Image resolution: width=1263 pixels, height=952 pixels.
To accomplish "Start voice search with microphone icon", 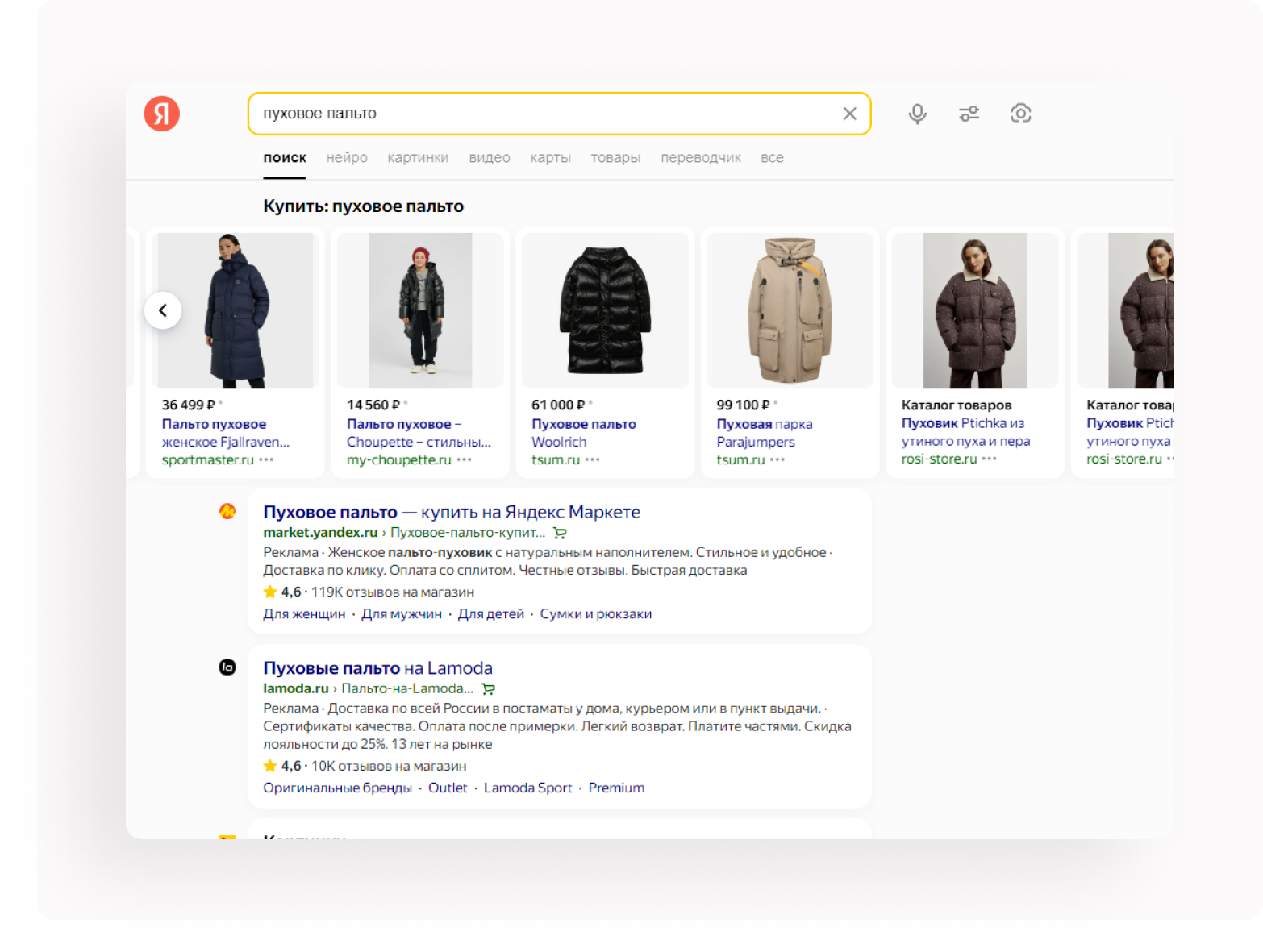I will click(x=917, y=114).
